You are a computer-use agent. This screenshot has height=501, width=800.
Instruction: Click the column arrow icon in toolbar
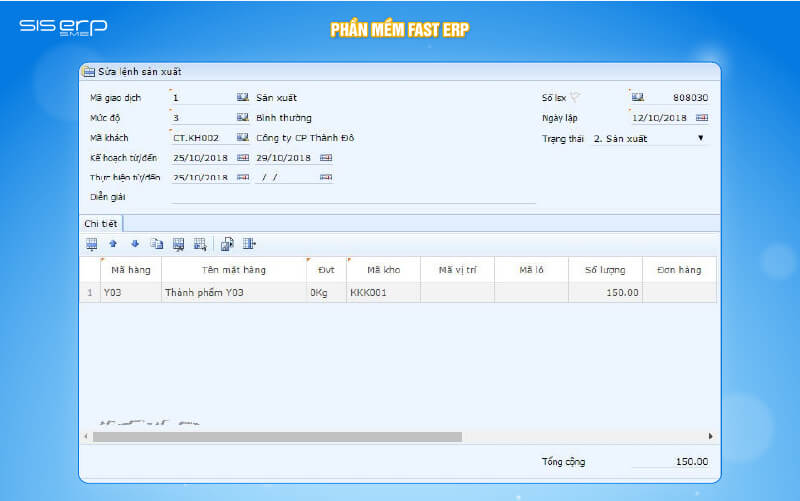[249, 244]
